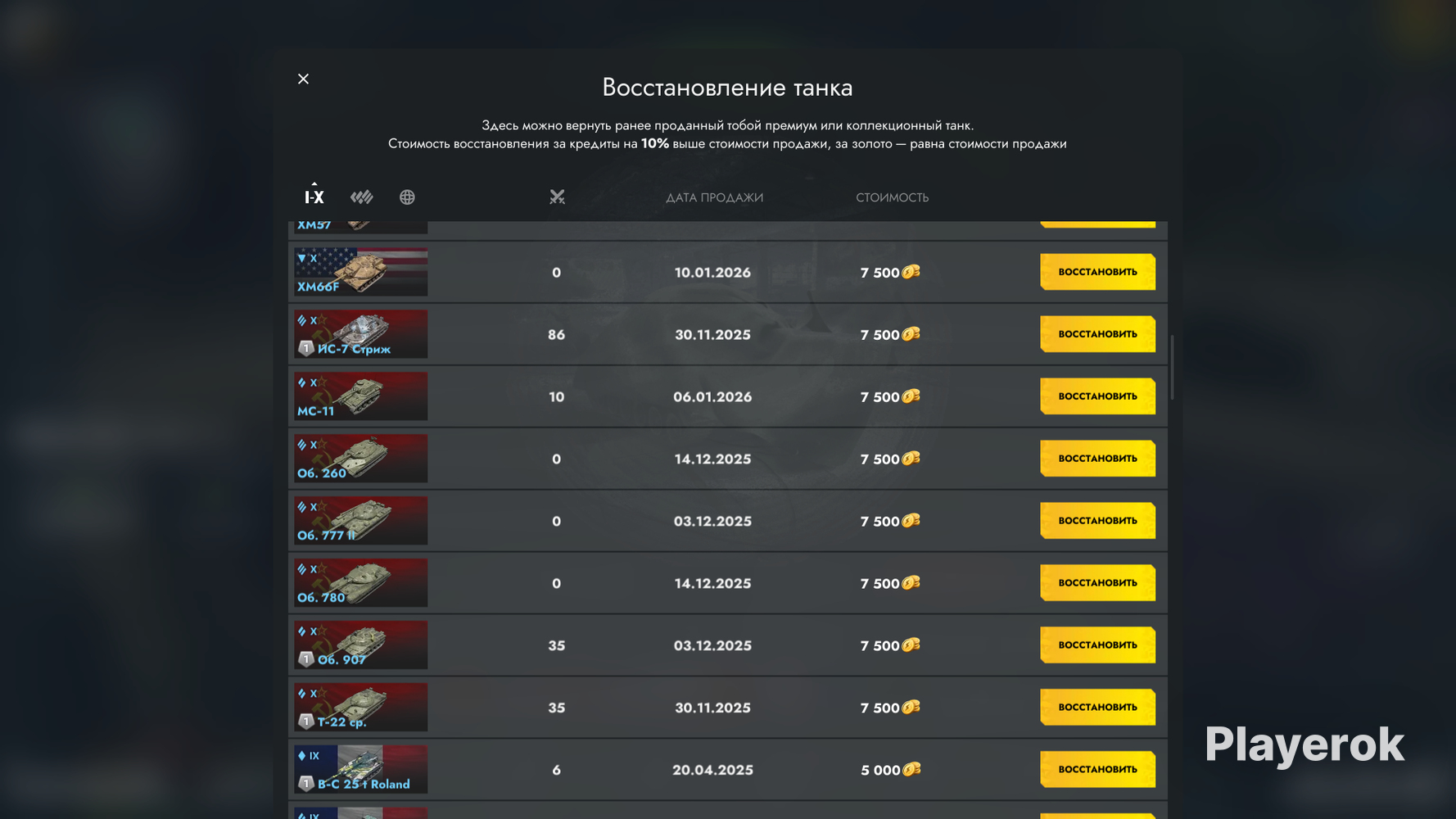
Task: Sort list by ДАТА ПРОДАЖИ column
Action: (x=714, y=197)
